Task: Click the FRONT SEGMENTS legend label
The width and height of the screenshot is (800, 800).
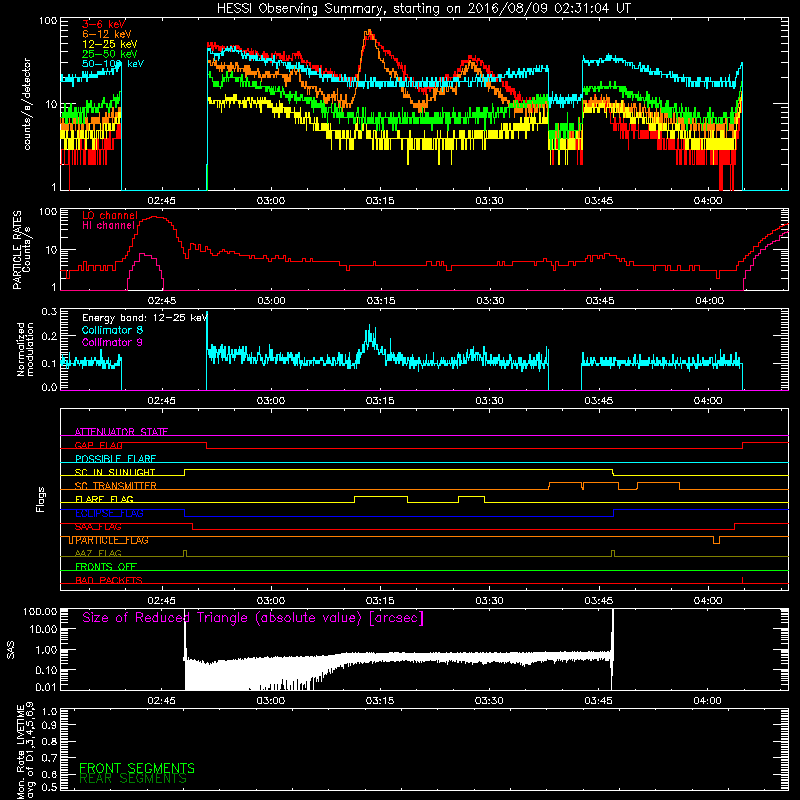Action: [x=137, y=768]
